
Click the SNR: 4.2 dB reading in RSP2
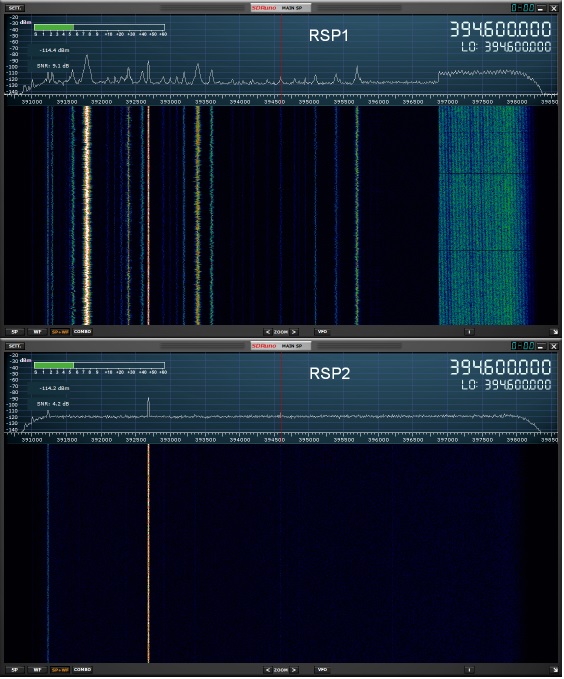pyautogui.click(x=53, y=404)
